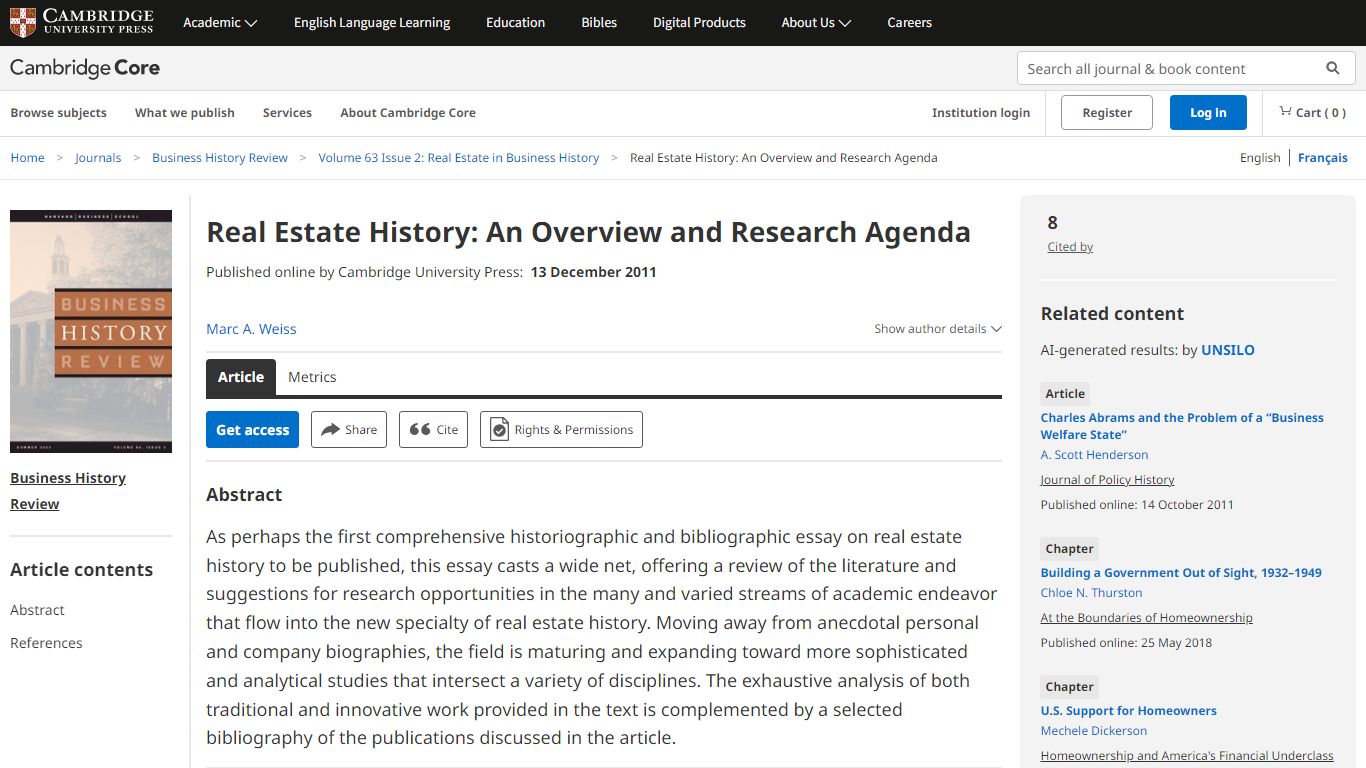
Task: Click Volume 63 Issue 2 breadcrumb
Action: tap(459, 158)
